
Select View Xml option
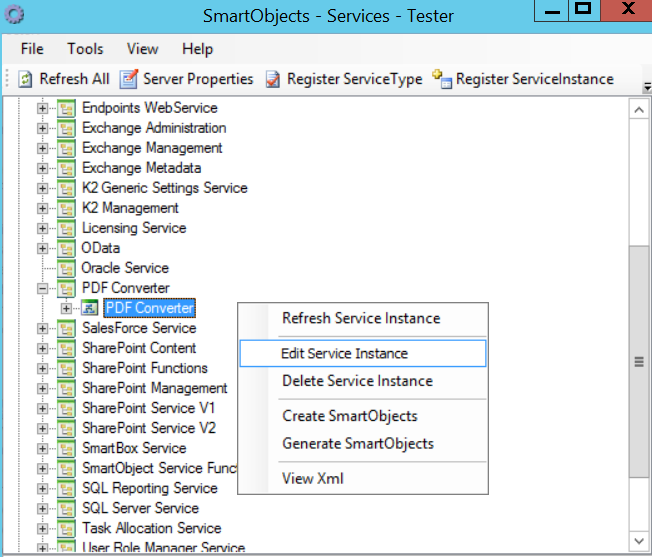coord(363,478)
